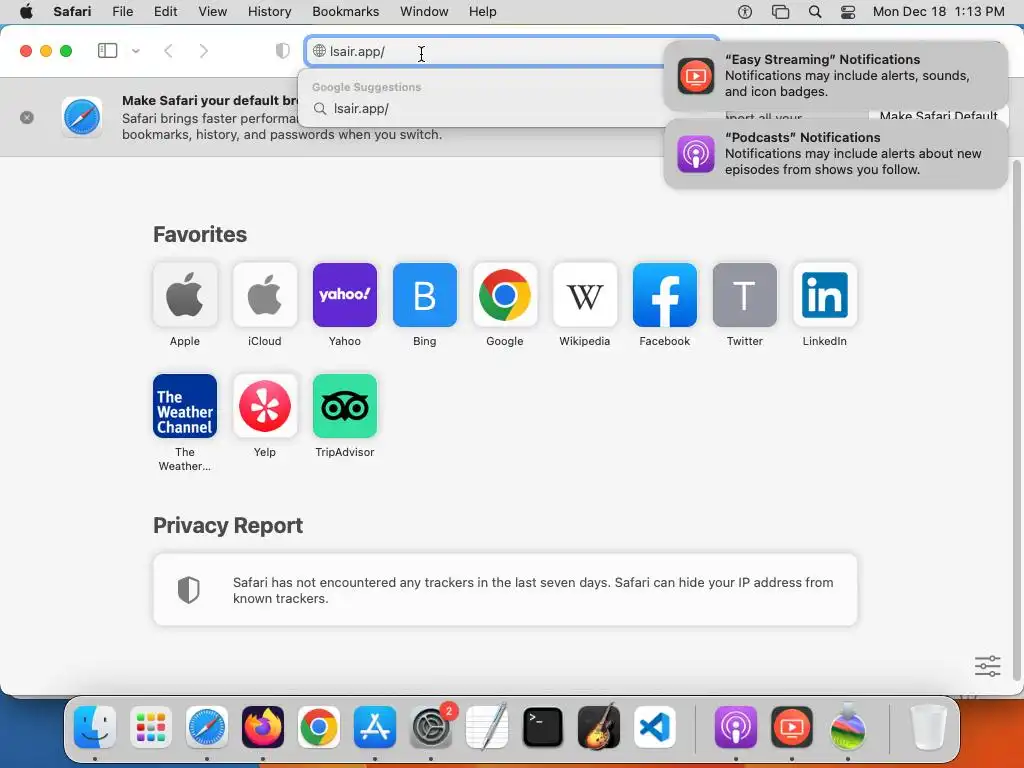This screenshot has height=768, width=1024.
Task: Open Spotlight search
Action: click(x=815, y=12)
